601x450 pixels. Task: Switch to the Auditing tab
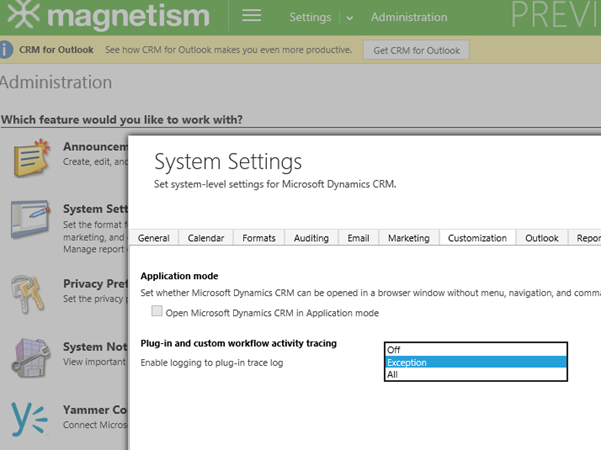click(x=310, y=238)
